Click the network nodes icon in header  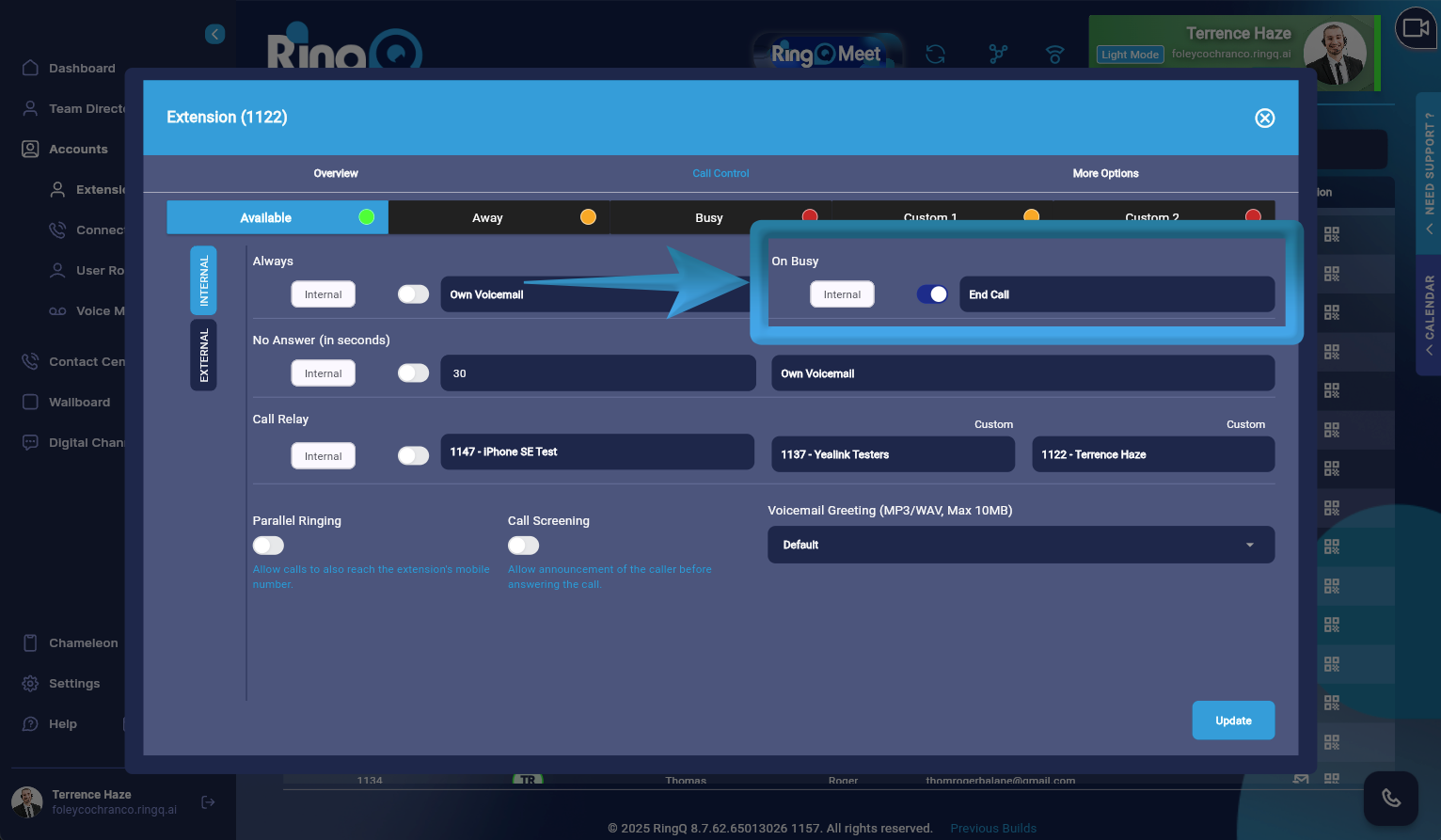pyautogui.click(x=998, y=55)
